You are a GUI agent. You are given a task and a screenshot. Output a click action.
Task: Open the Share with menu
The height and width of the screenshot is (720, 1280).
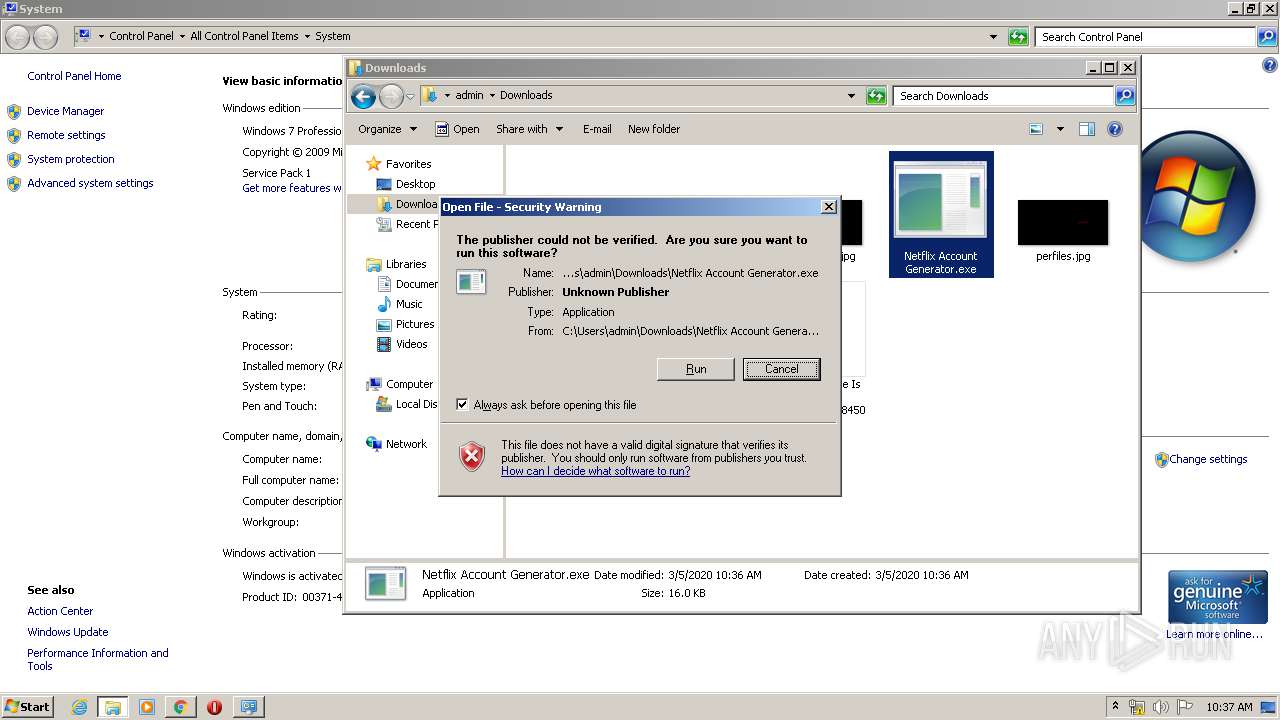point(529,129)
